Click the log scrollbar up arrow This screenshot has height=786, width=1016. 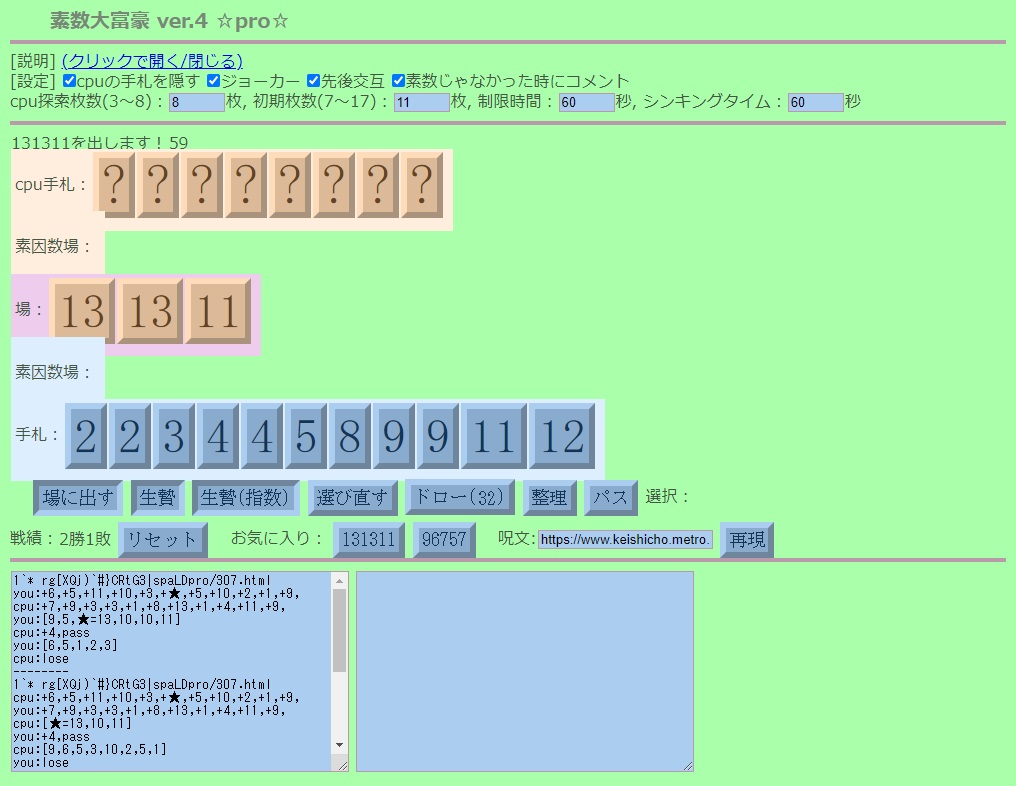[340, 581]
